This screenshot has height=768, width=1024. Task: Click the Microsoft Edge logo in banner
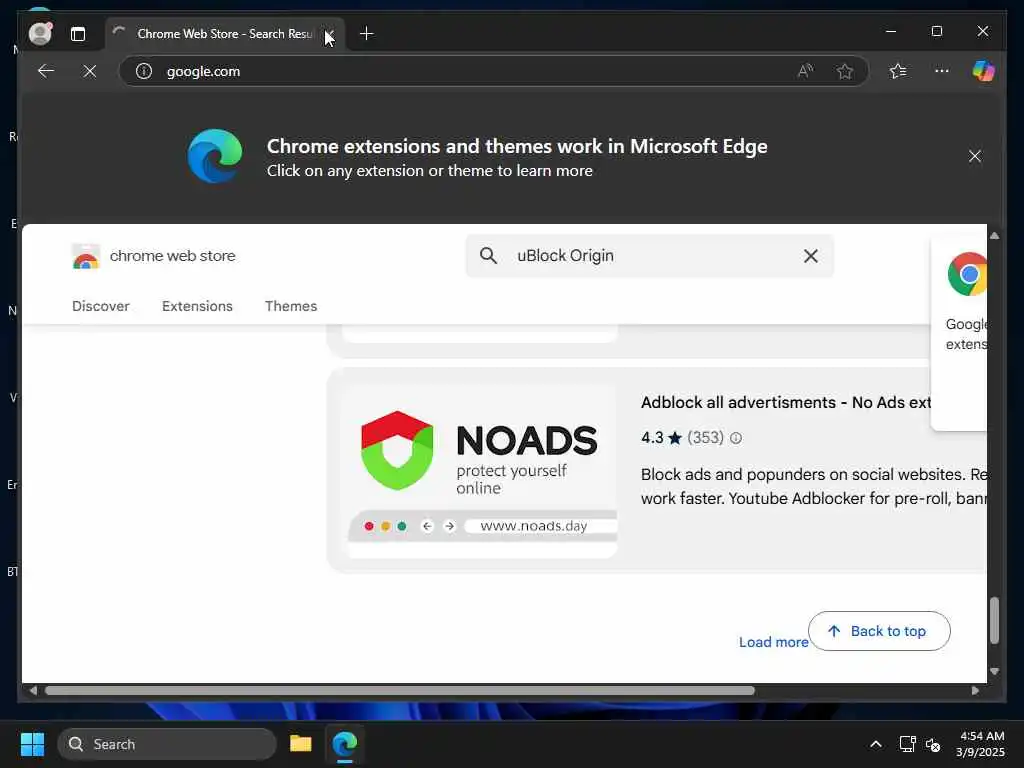coord(215,156)
